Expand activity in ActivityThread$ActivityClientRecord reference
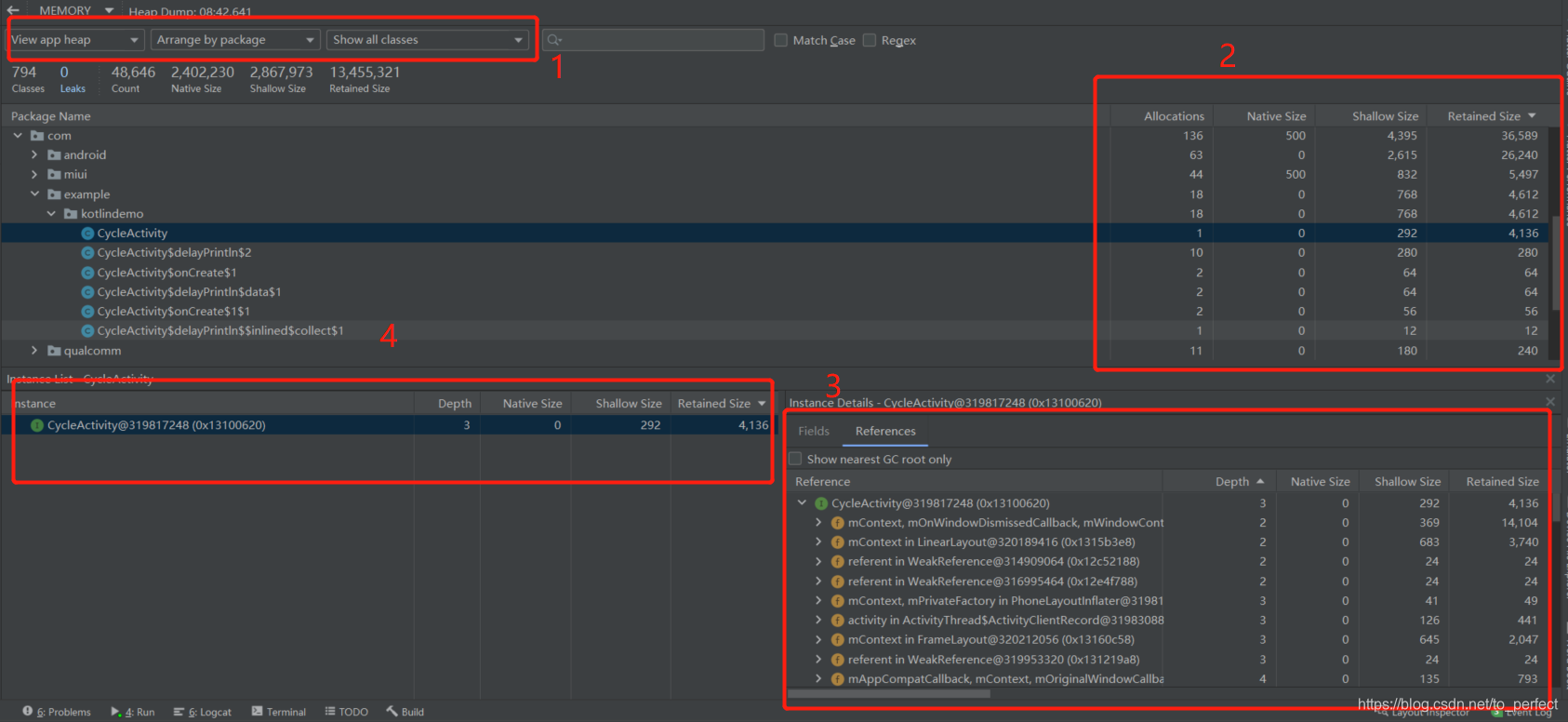 point(818,621)
